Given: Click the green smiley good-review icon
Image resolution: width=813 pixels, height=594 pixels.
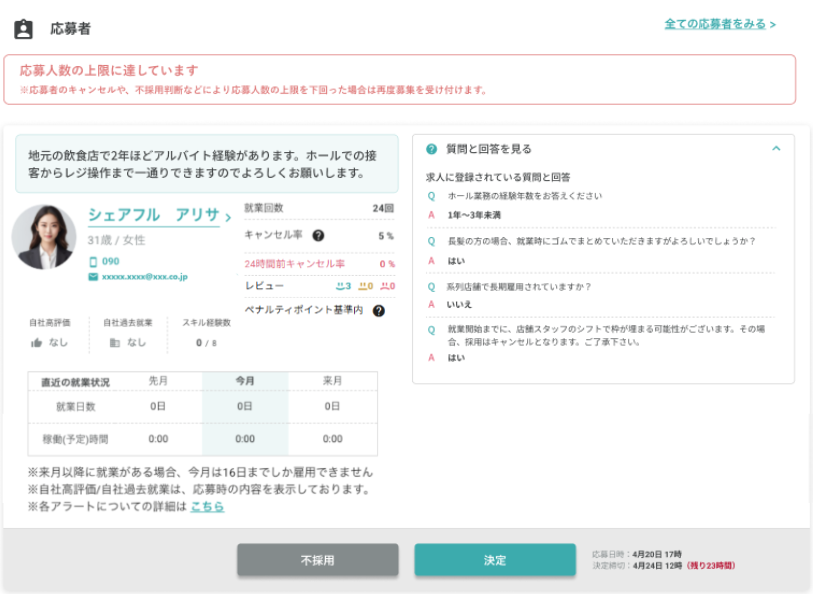Looking at the screenshot, I should pos(339,286).
